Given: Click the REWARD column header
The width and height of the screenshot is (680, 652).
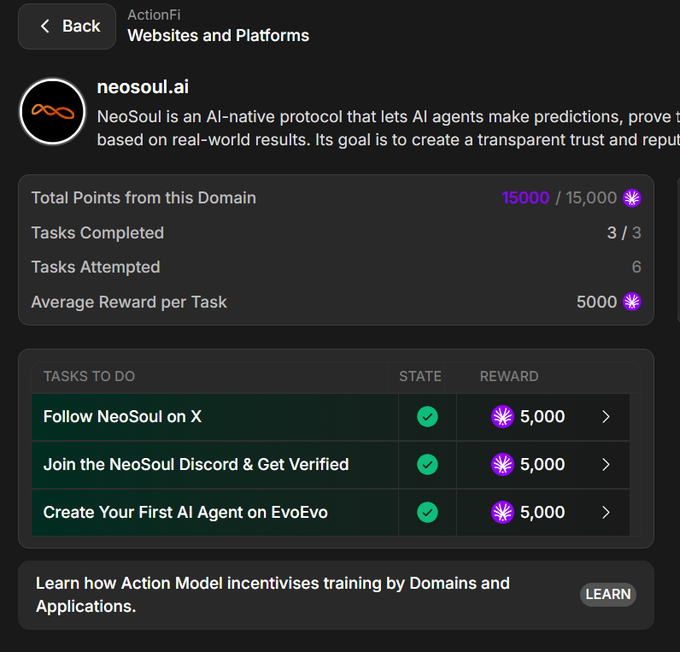Looking at the screenshot, I should click(509, 376).
